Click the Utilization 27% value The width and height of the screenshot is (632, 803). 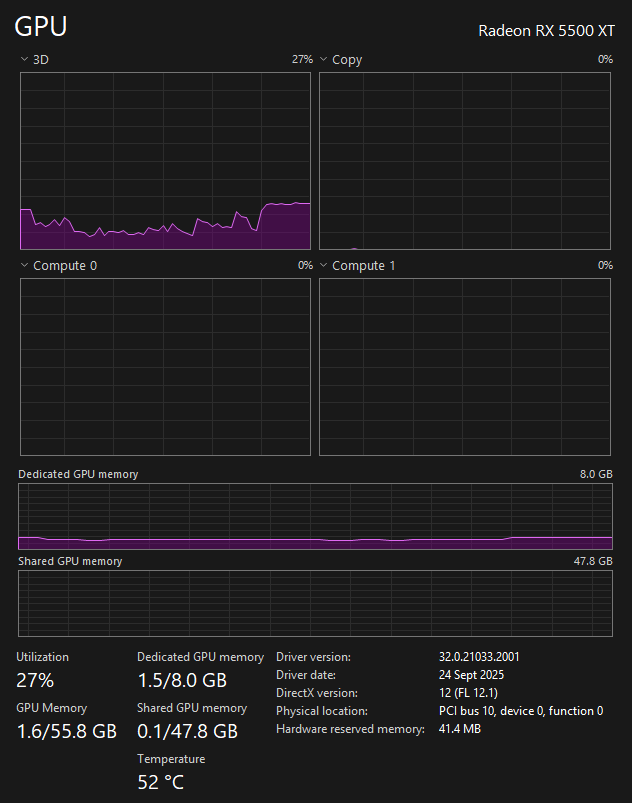click(x=35, y=680)
